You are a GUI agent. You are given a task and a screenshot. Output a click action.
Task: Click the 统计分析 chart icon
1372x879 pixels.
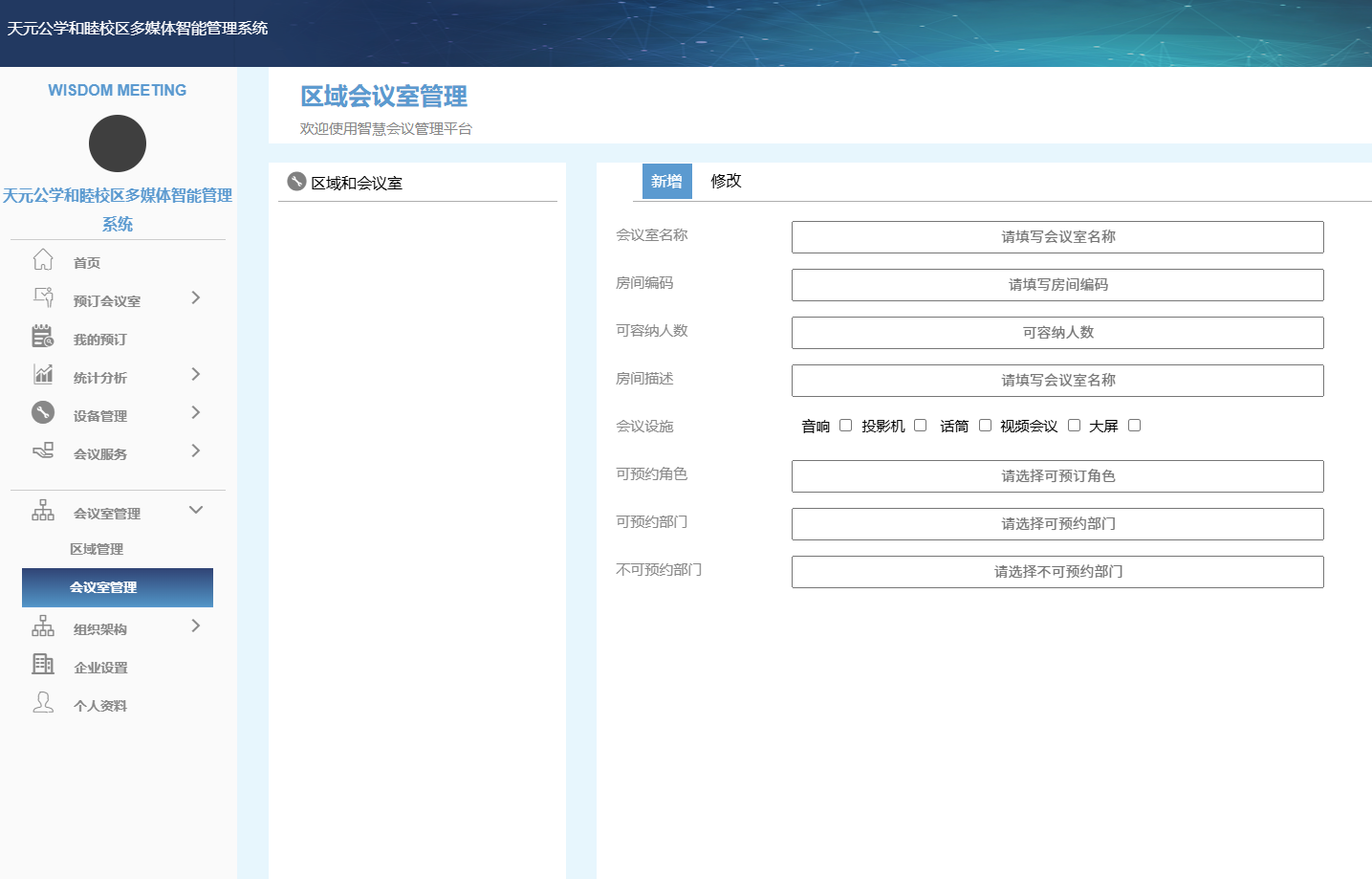[x=43, y=374]
